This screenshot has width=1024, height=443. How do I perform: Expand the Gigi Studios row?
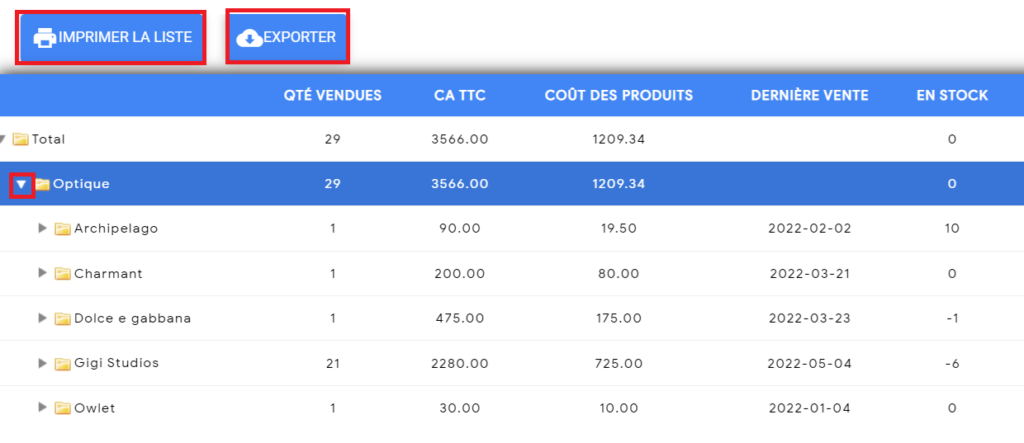coord(43,363)
